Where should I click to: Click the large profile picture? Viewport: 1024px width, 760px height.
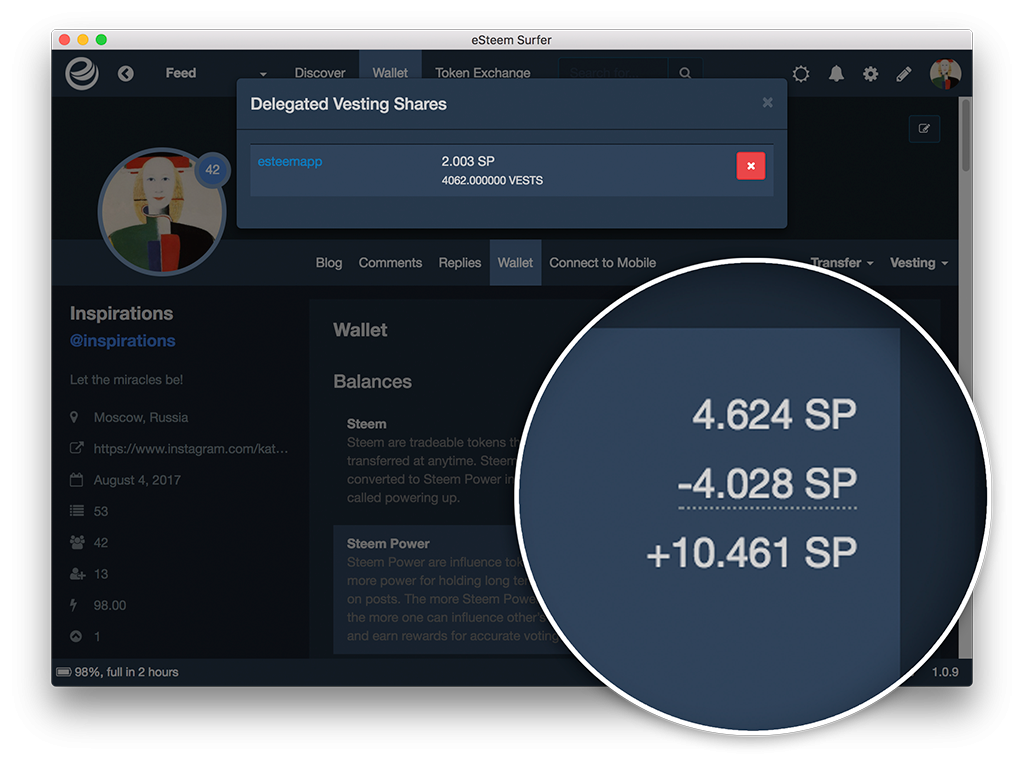point(160,212)
